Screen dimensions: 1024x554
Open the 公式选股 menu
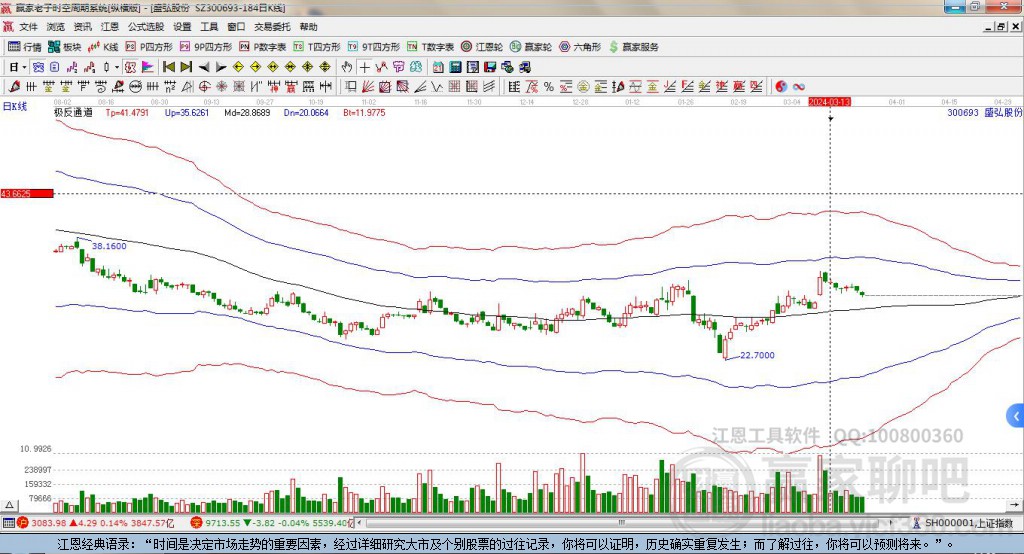pos(146,27)
